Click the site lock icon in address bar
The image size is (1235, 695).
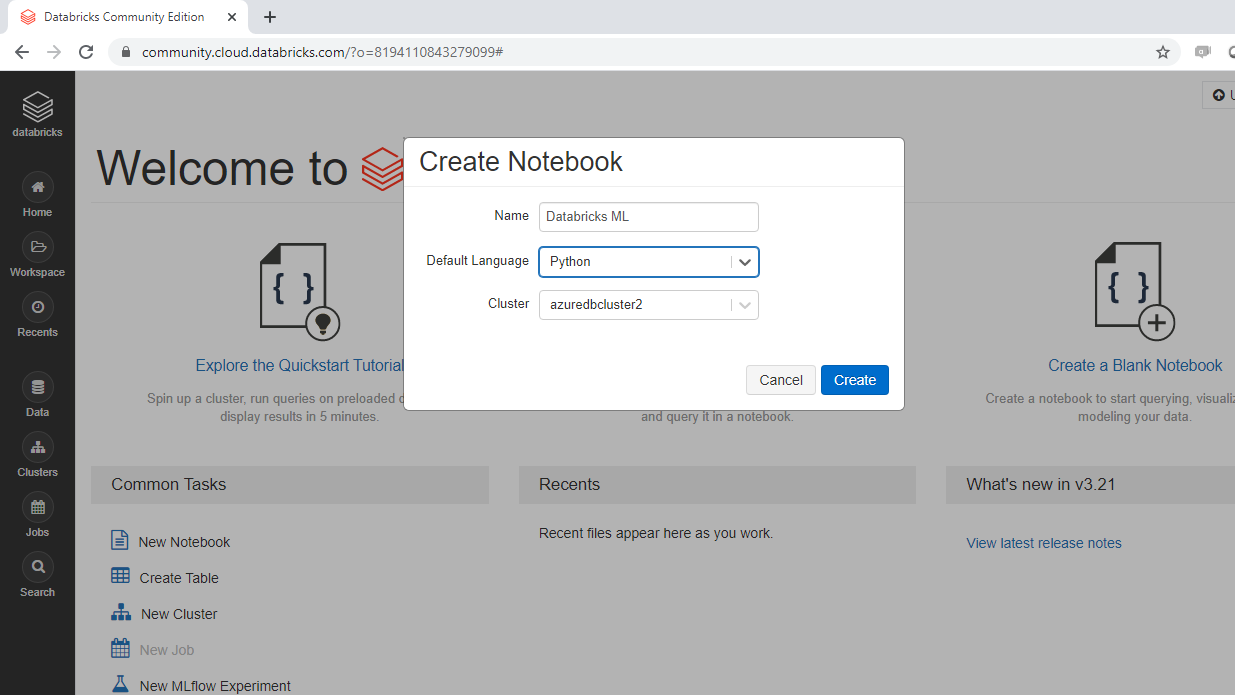(x=125, y=52)
